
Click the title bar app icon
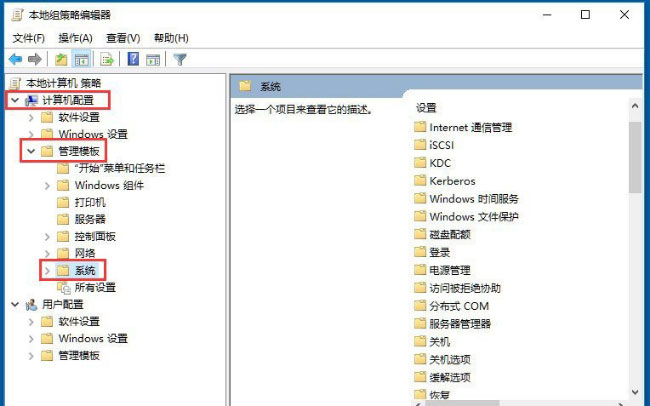point(17,15)
